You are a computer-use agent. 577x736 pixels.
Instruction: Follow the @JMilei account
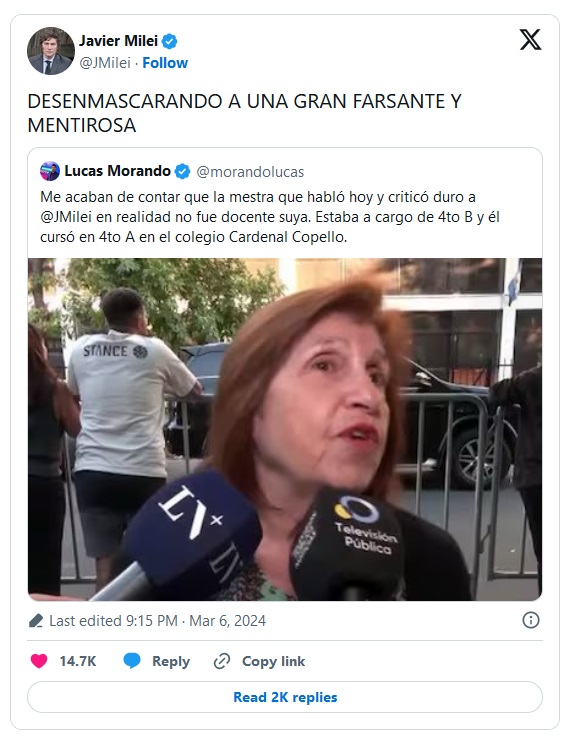pos(165,63)
